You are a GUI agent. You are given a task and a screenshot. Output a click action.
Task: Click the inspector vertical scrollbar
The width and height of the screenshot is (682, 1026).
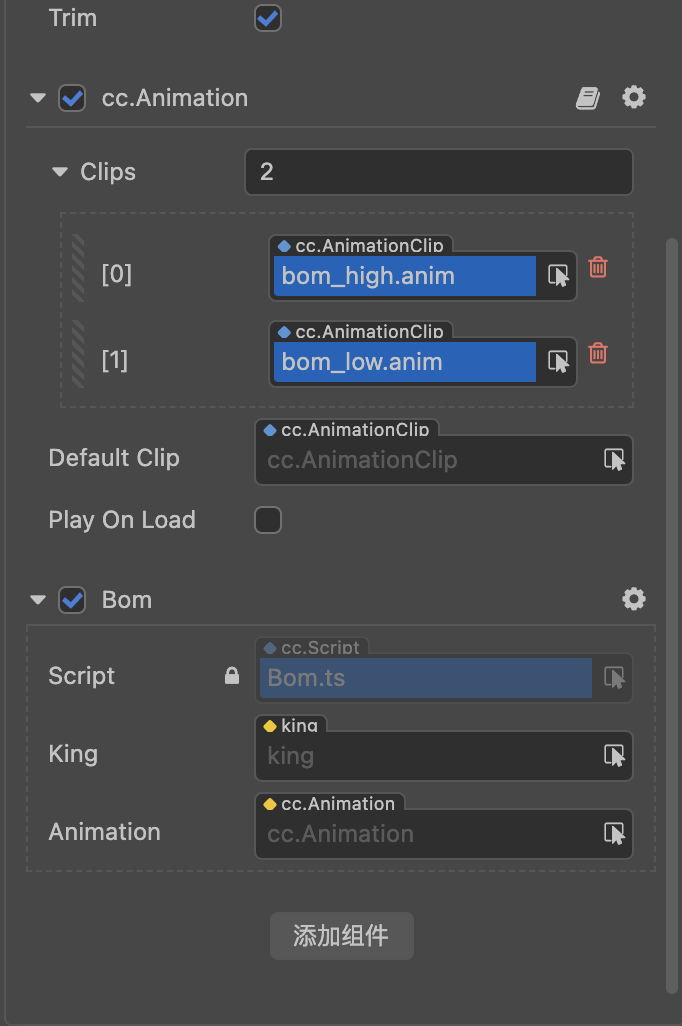pyautogui.click(x=671, y=600)
